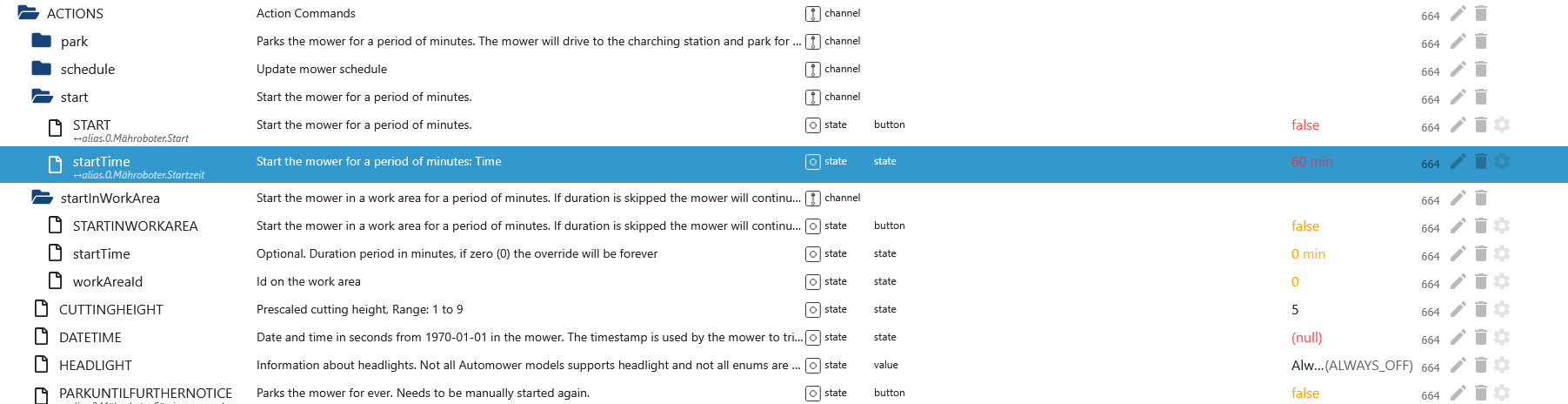Toggle the false value of the START button state

1304,125
